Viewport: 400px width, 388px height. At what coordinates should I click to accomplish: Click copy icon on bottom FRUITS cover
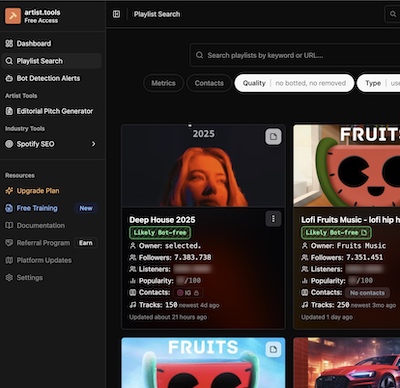[273, 349]
